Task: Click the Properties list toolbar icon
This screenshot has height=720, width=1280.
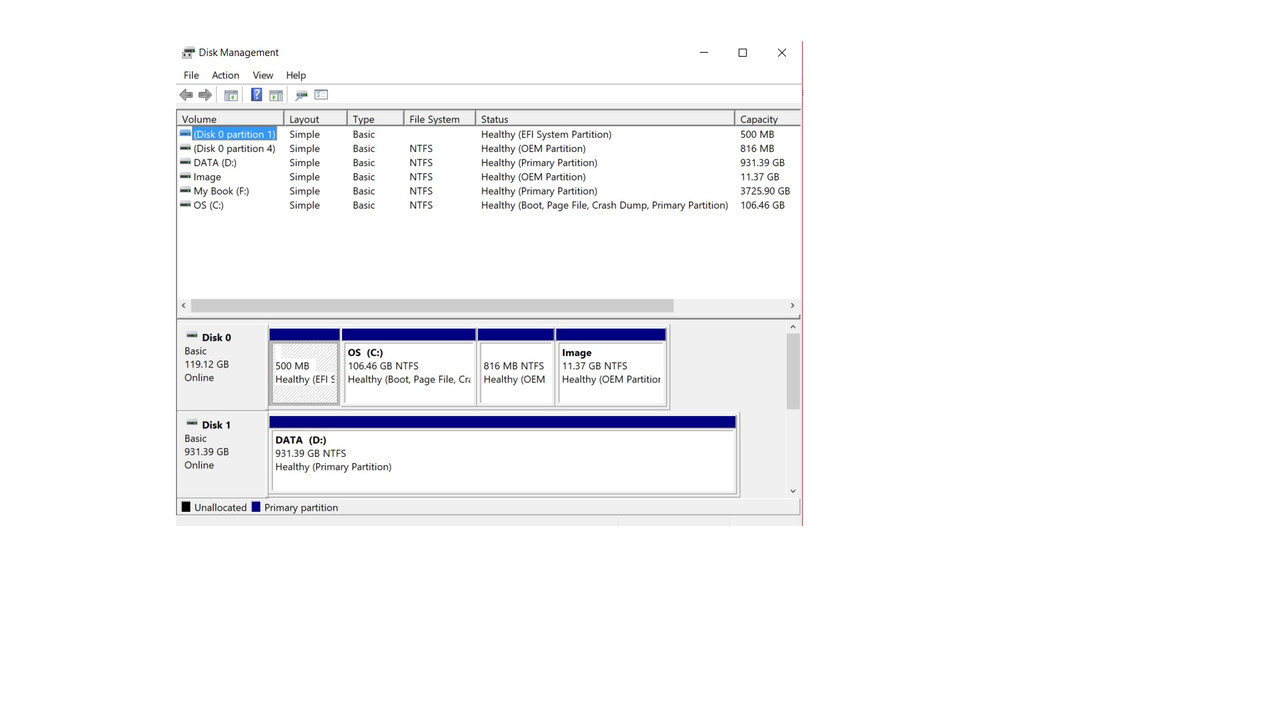Action: click(321, 95)
